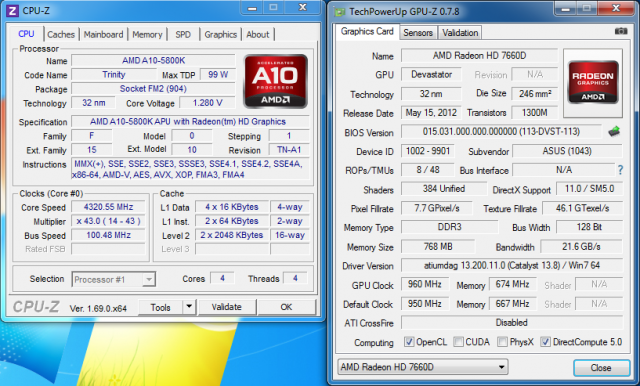Switch to the CPU tab
Viewport: 640px width, 386px height.
pyautogui.click(x=26, y=34)
